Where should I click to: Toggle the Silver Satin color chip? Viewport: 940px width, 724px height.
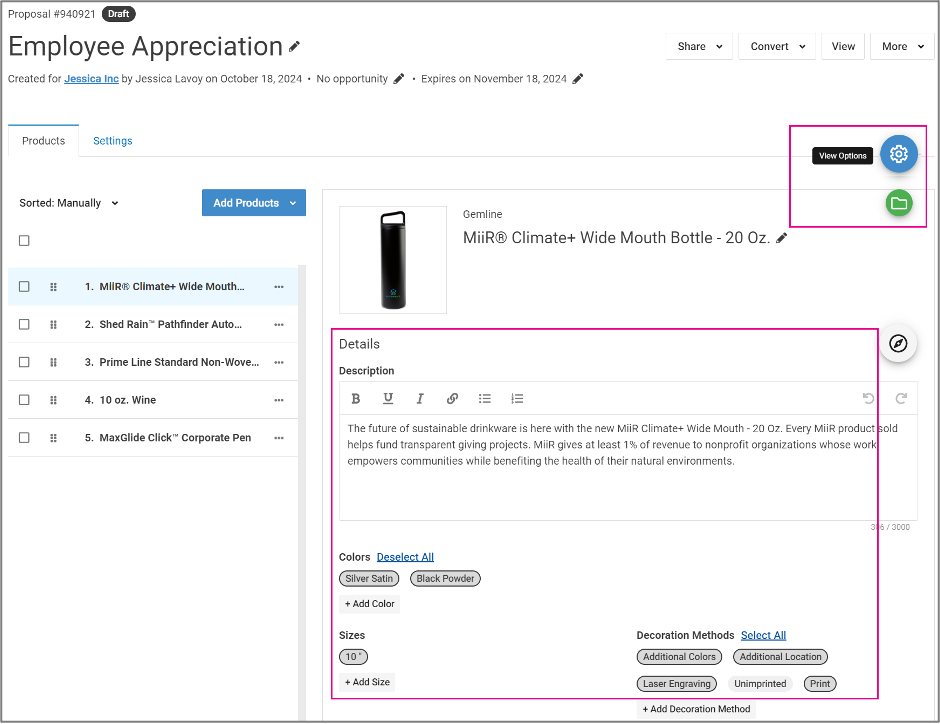369,579
